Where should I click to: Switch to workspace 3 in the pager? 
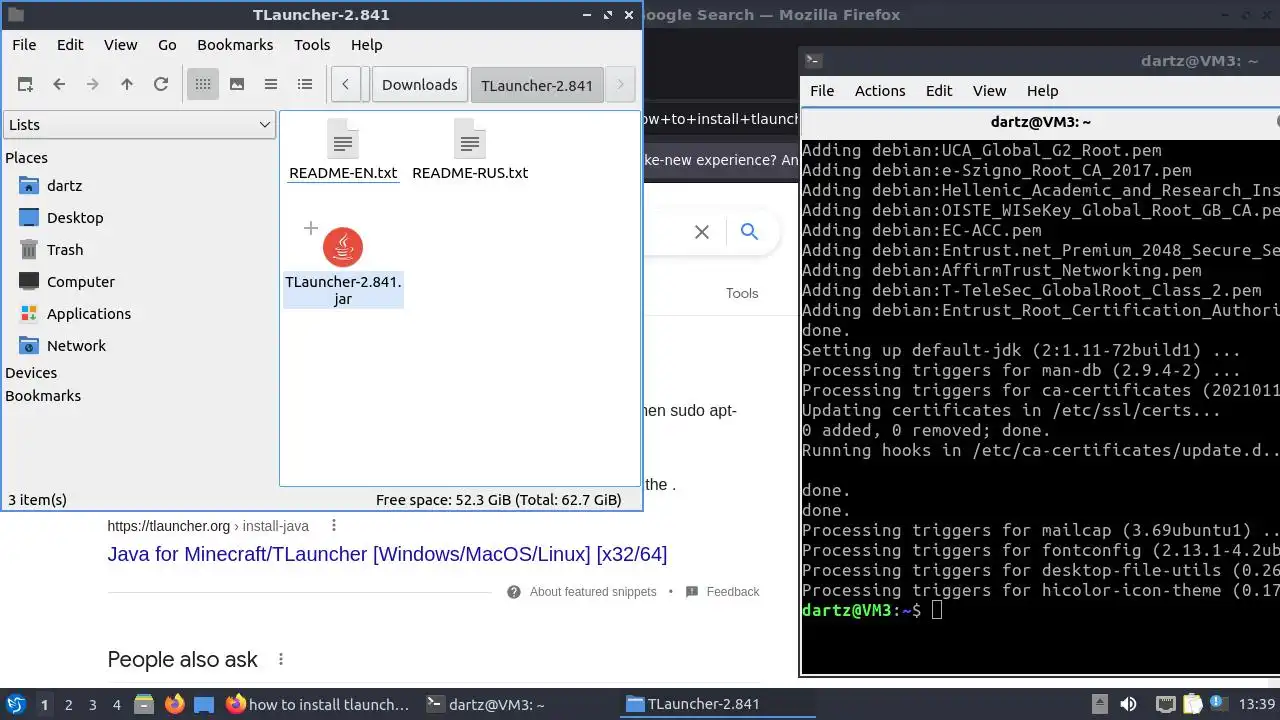coord(92,705)
